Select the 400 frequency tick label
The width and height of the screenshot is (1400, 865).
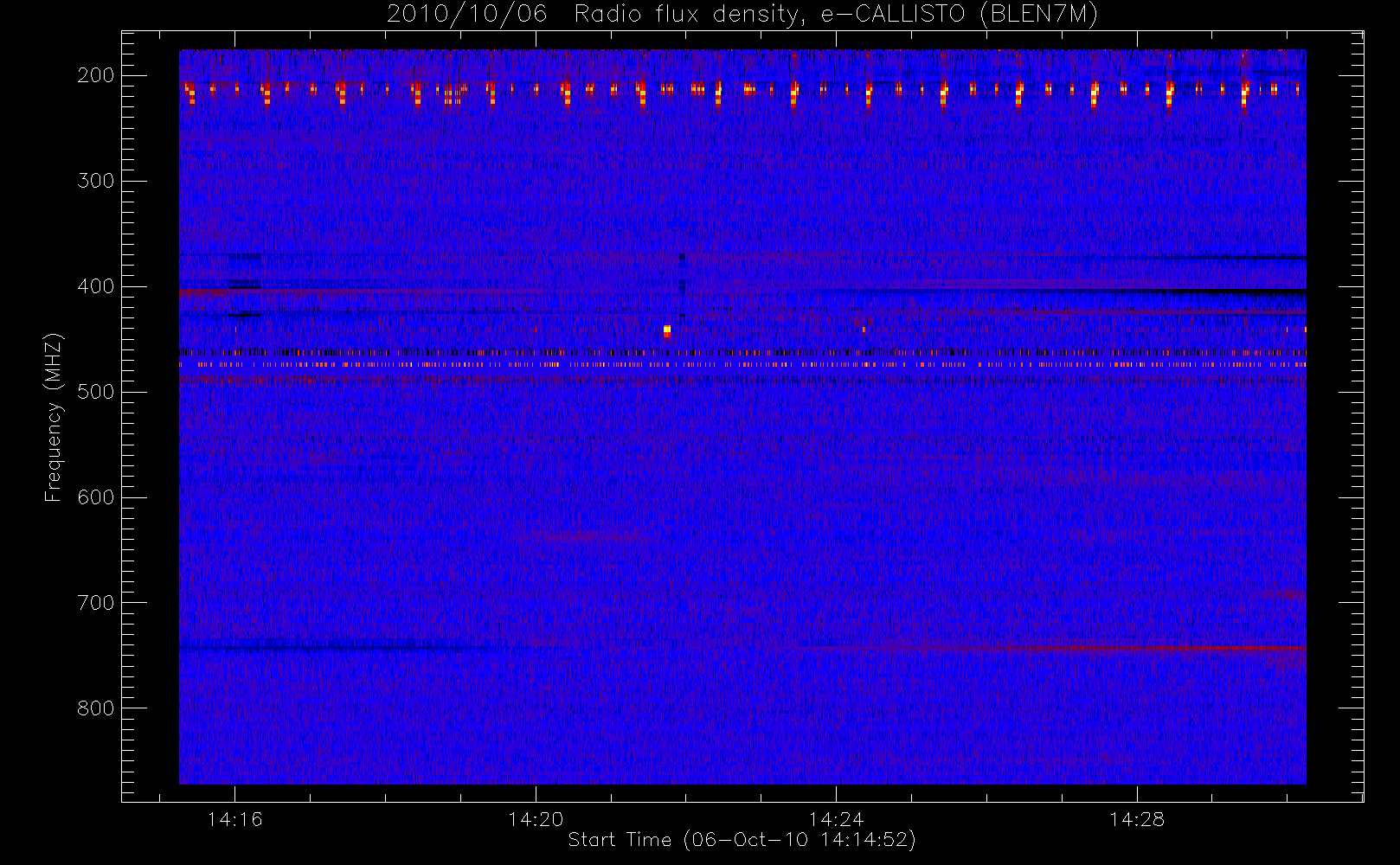tap(95, 286)
